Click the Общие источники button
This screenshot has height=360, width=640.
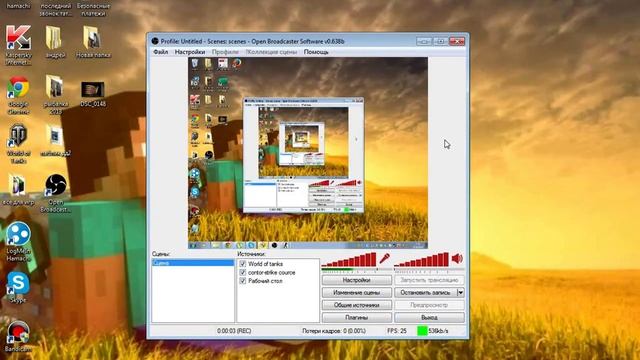pos(357,305)
